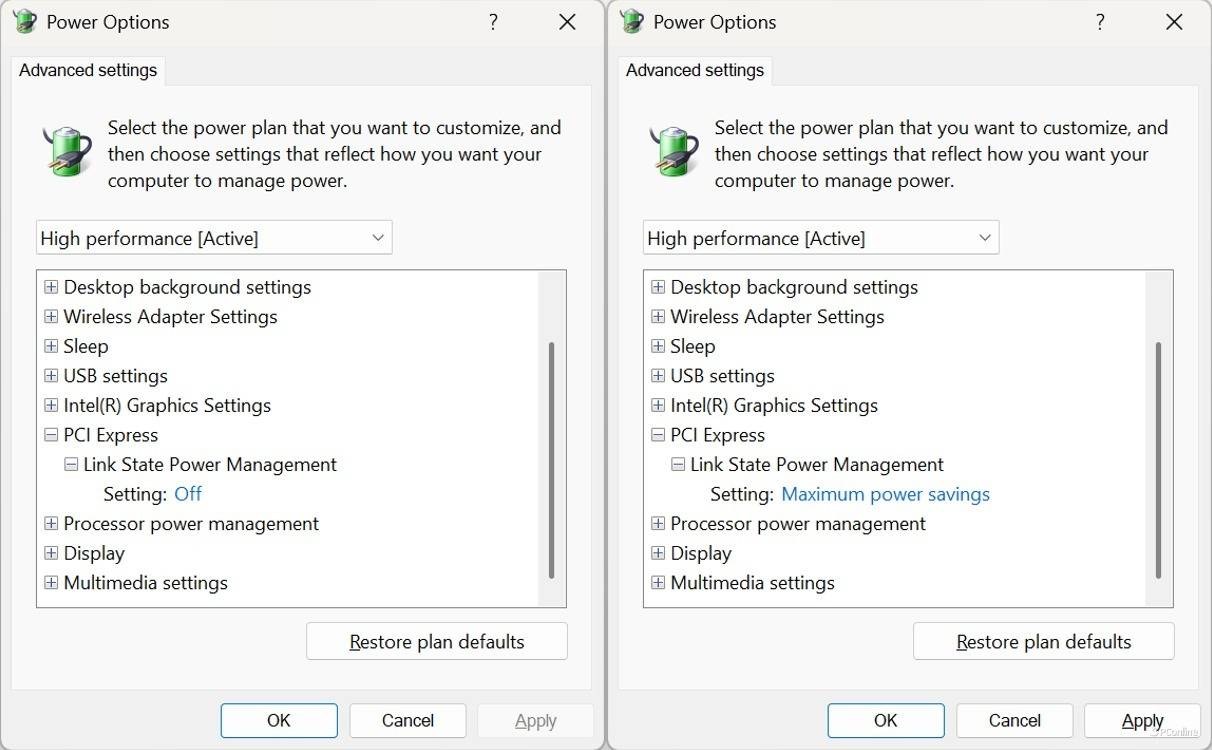
Task: Close the right Power Options window
Action: pyautogui.click(x=1174, y=22)
